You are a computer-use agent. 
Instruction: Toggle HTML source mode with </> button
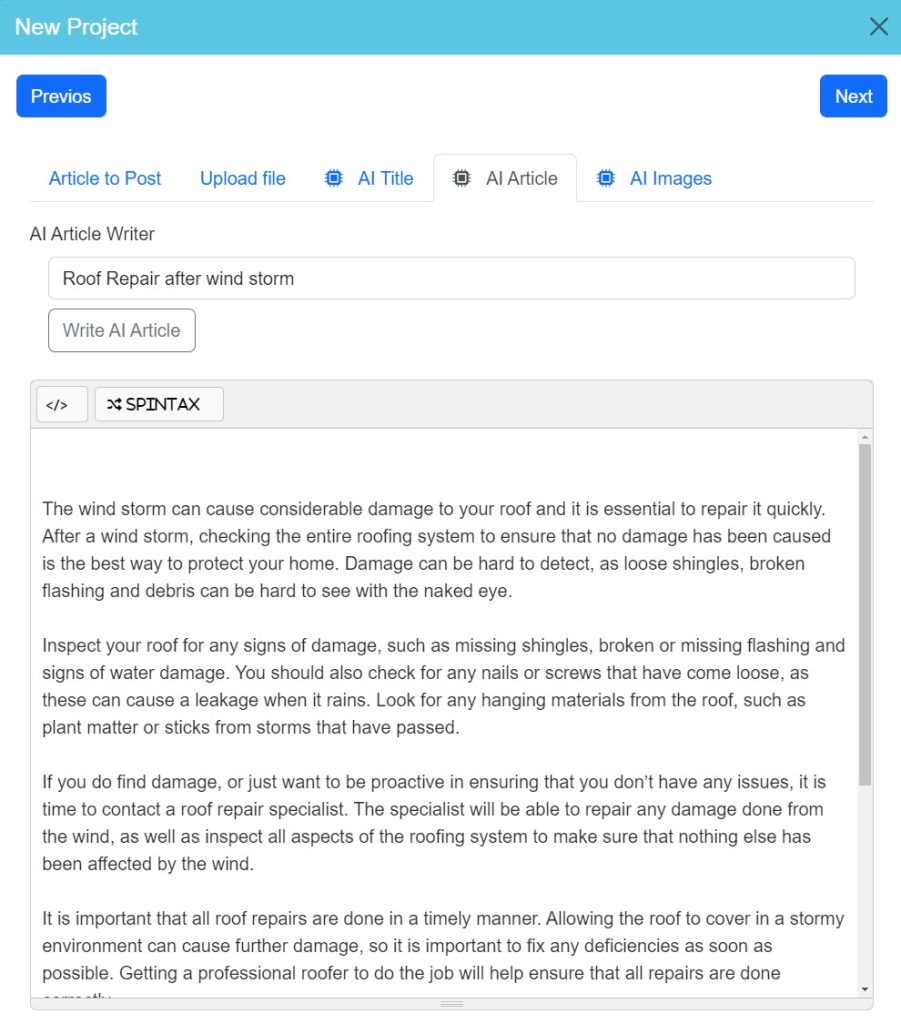(61, 404)
